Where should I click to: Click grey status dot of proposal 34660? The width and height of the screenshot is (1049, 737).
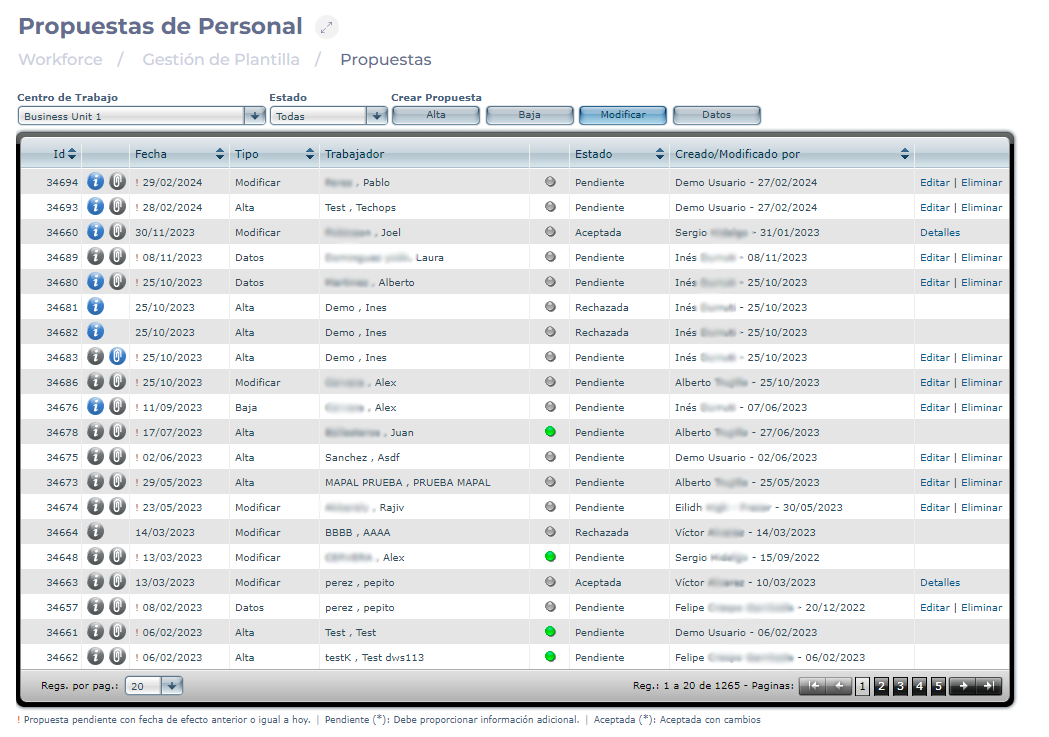point(550,232)
